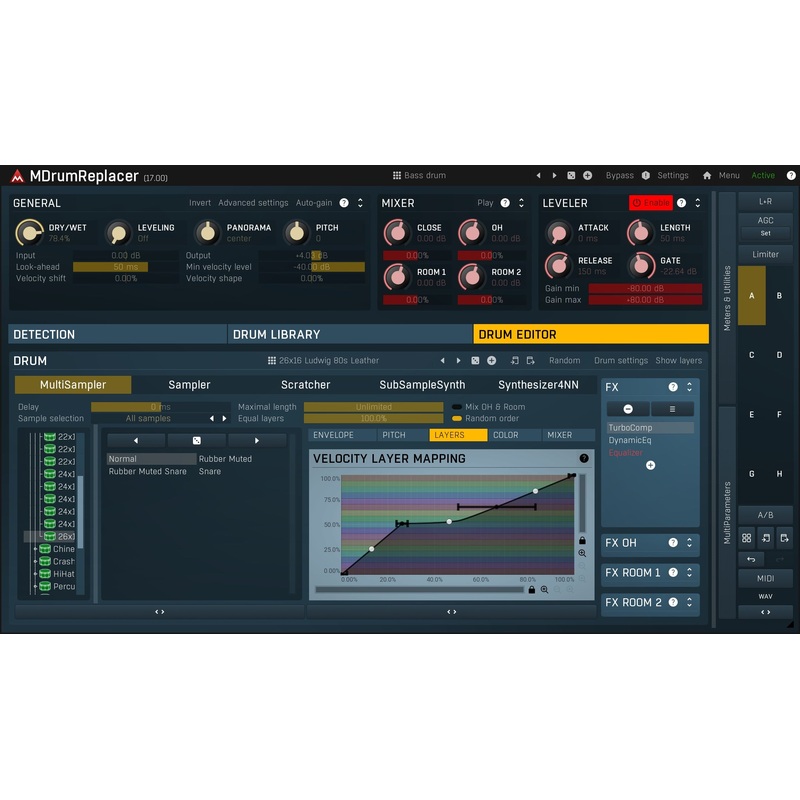Adjust the Look-ahead slider bar

click(126, 267)
